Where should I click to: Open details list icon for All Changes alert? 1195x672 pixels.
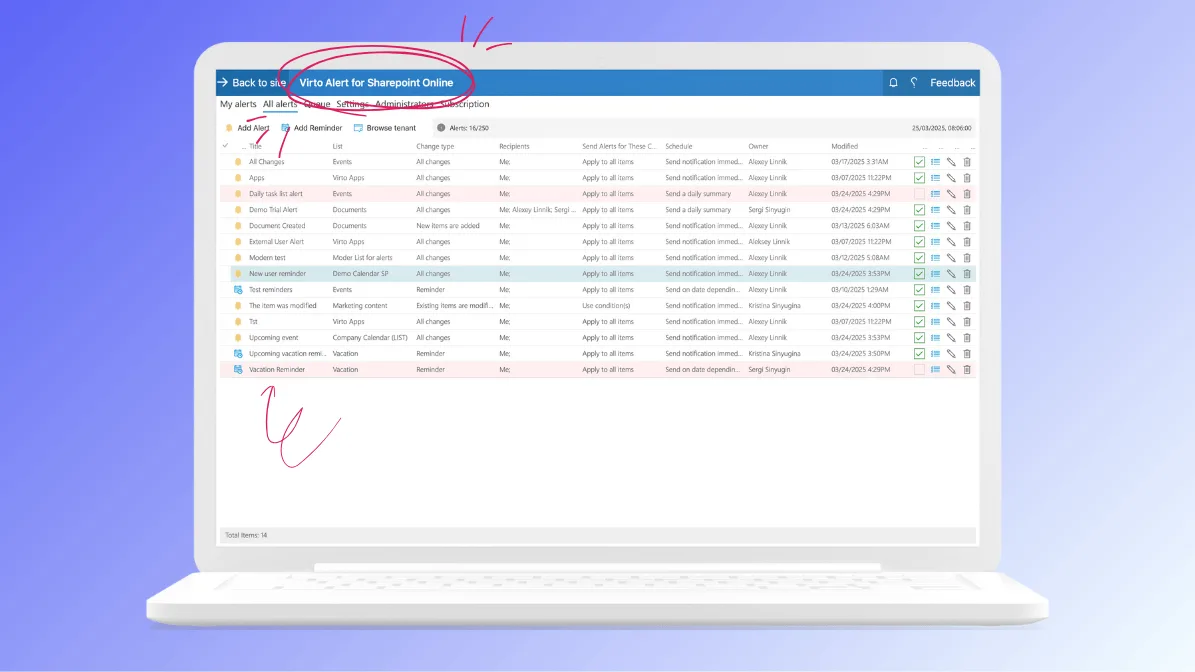pyautogui.click(x=934, y=161)
